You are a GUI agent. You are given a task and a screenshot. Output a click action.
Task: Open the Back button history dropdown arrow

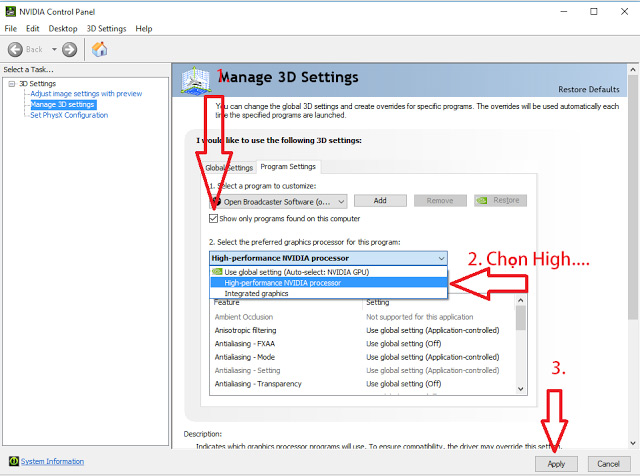52,49
